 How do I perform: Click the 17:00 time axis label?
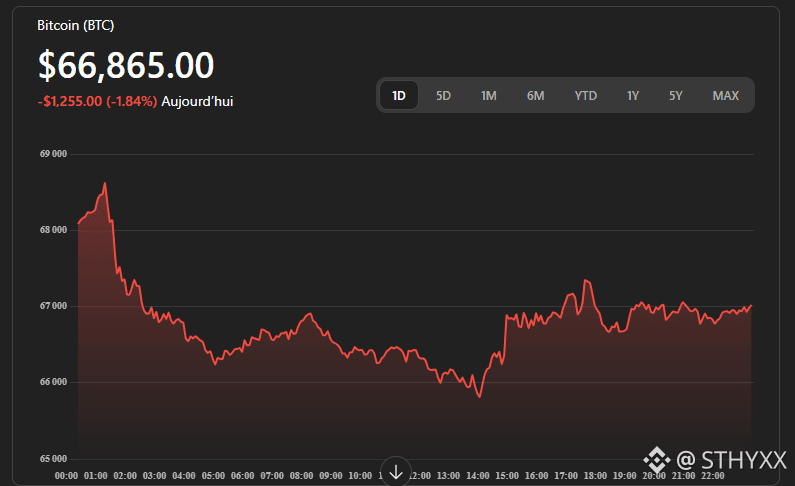pyautogui.click(x=566, y=476)
